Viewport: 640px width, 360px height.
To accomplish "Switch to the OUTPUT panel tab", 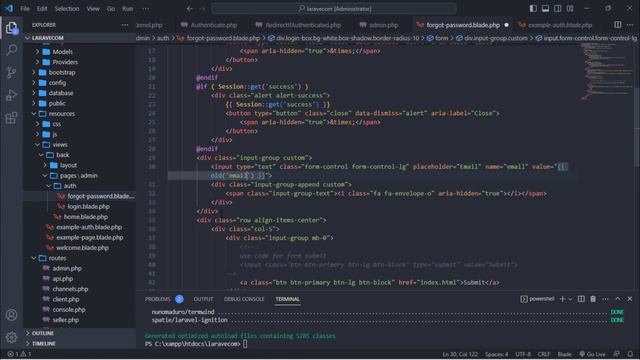I will (x=203, y=299).
